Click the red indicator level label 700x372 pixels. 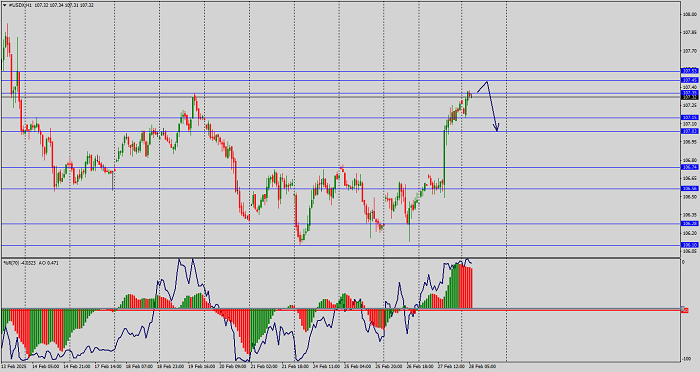tap(685, 310)
